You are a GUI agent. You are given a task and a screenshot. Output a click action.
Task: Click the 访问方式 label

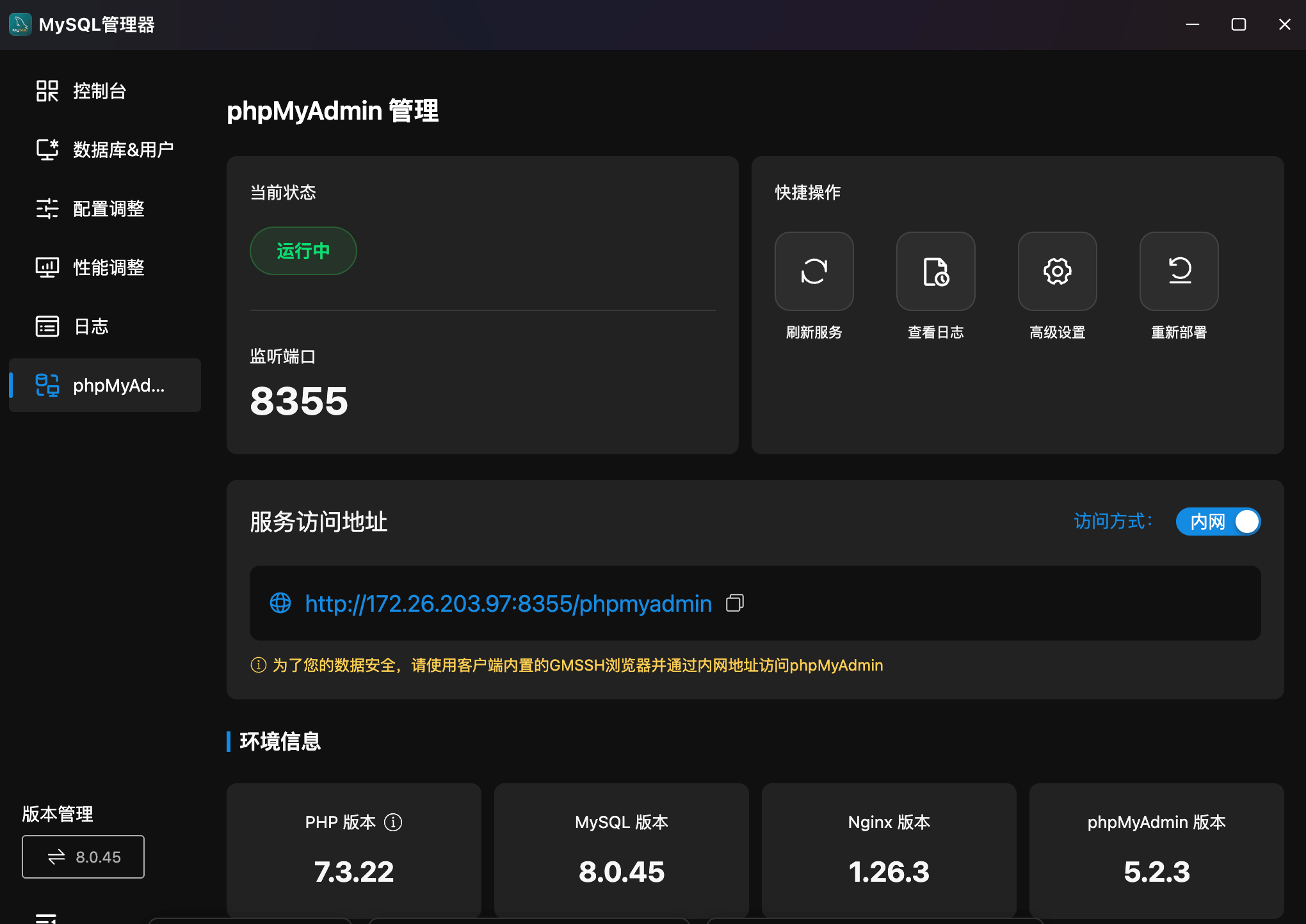pyautogui.click(x=1113, y=522)
